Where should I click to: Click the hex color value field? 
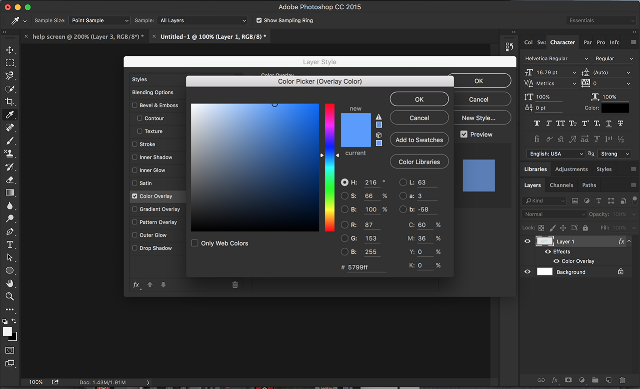367,267
